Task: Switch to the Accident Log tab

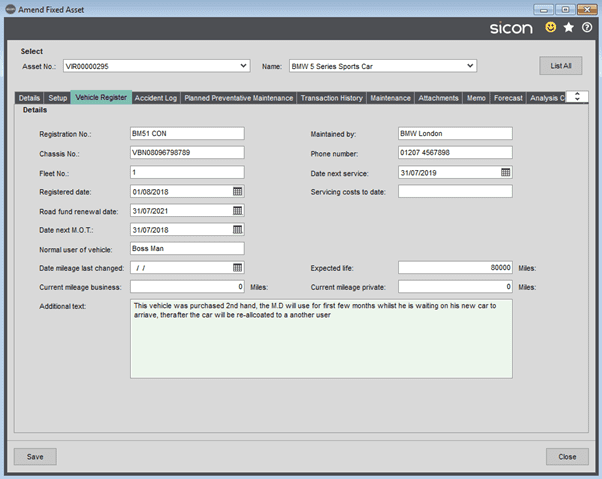Action: tap(155, 98)
